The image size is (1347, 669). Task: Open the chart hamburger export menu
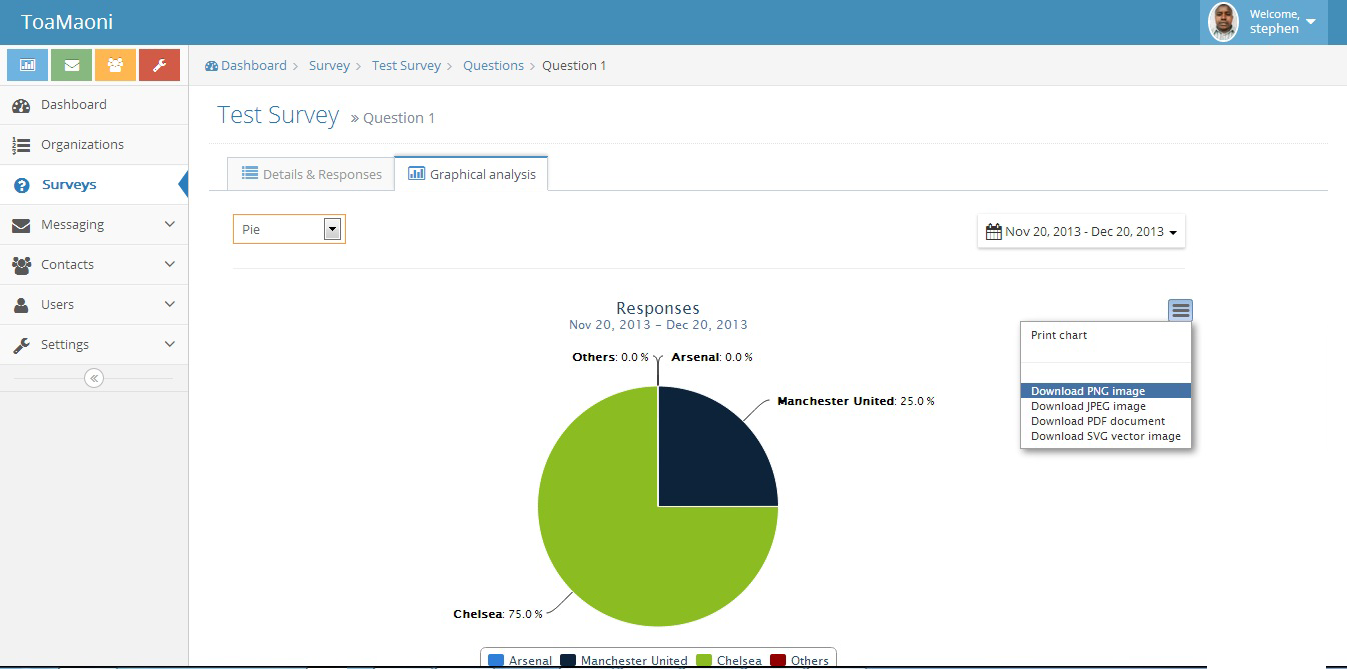point(1181,310)
